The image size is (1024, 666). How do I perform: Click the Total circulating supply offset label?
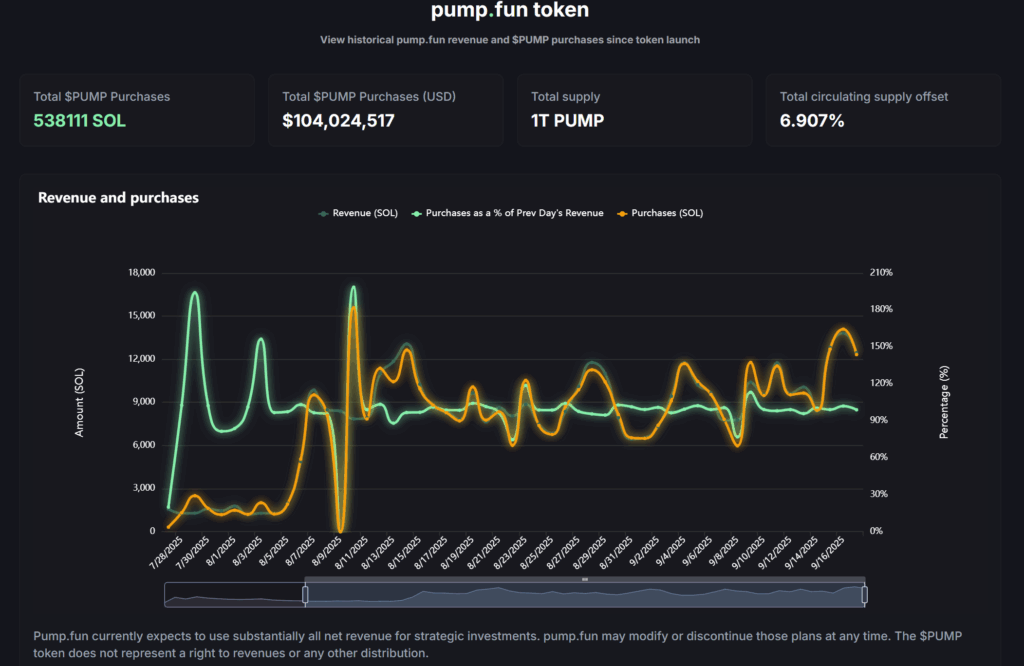864,97
